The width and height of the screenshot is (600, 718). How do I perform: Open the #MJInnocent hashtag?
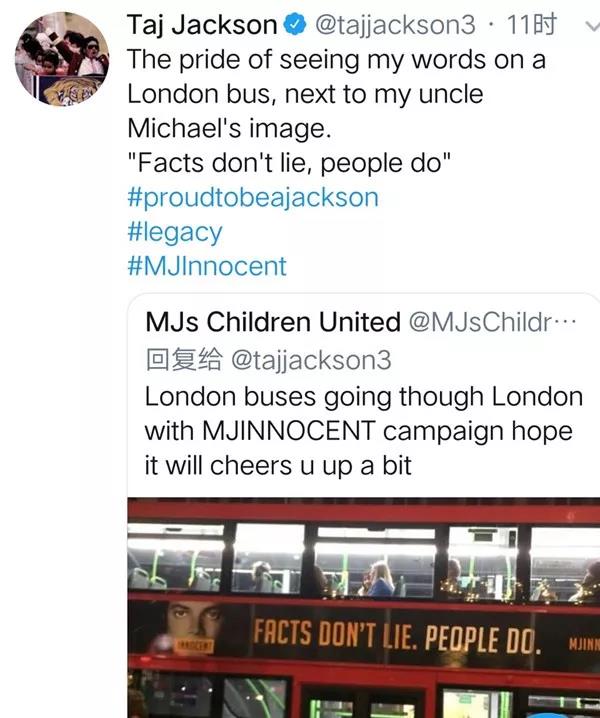pyautogui.click(x=207, y=266)
